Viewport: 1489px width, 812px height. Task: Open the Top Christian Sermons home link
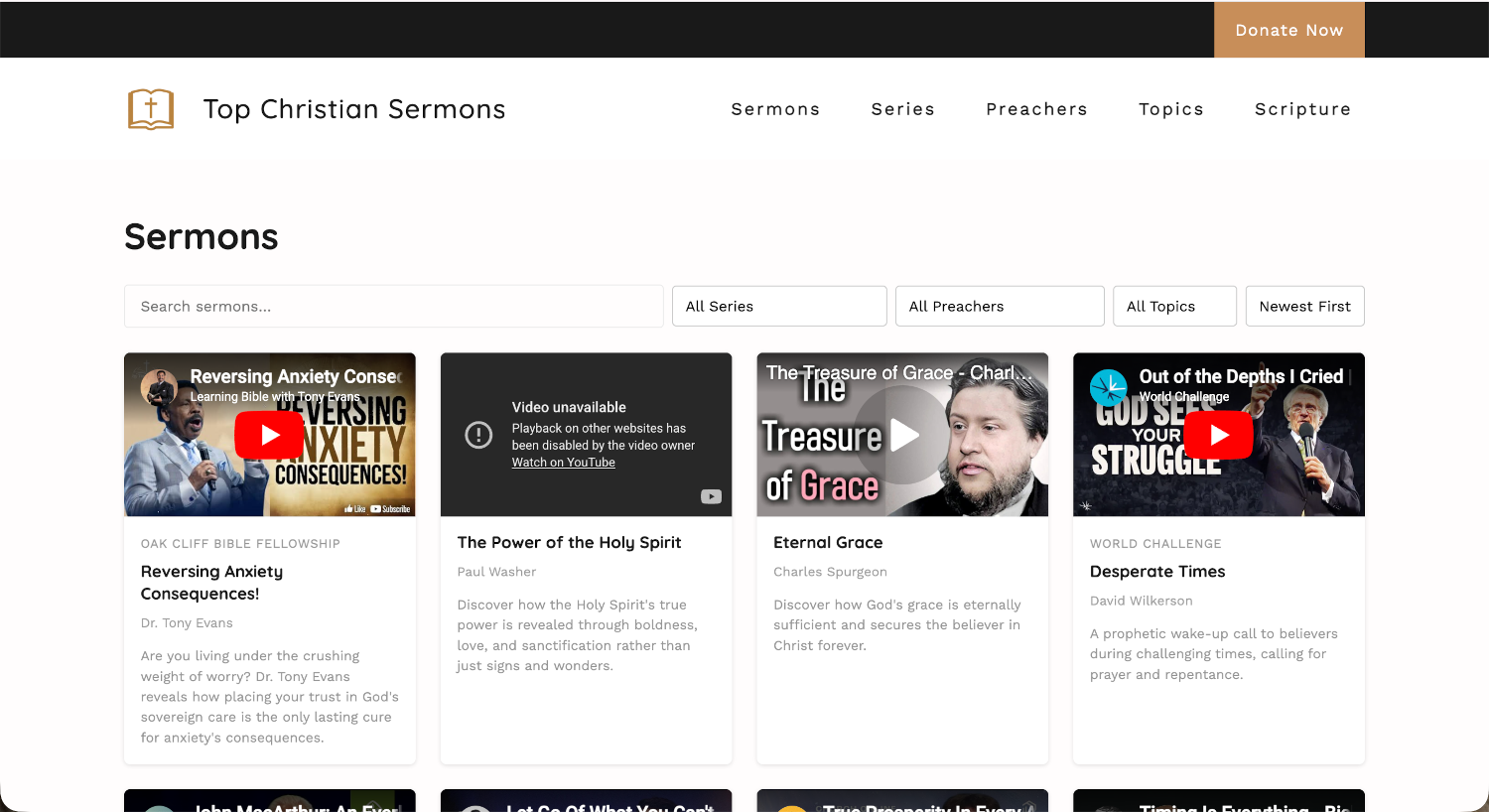point(354,109)
